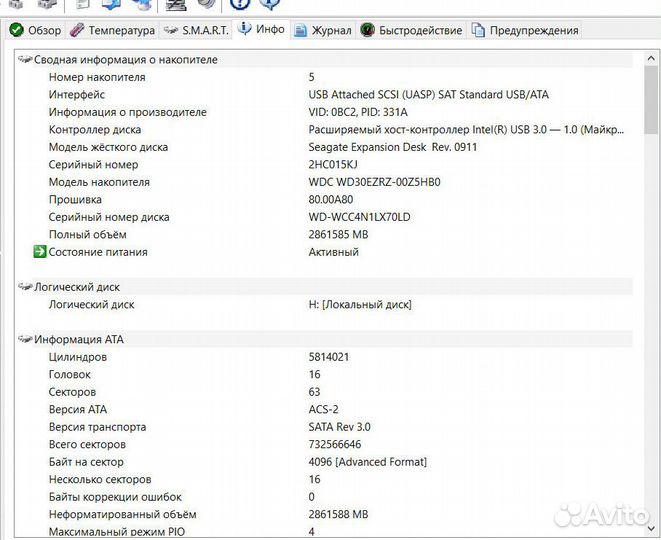661x540 pixels.
Task: Click the Сводная информация о накопителе section header
Action: (325, 60)
